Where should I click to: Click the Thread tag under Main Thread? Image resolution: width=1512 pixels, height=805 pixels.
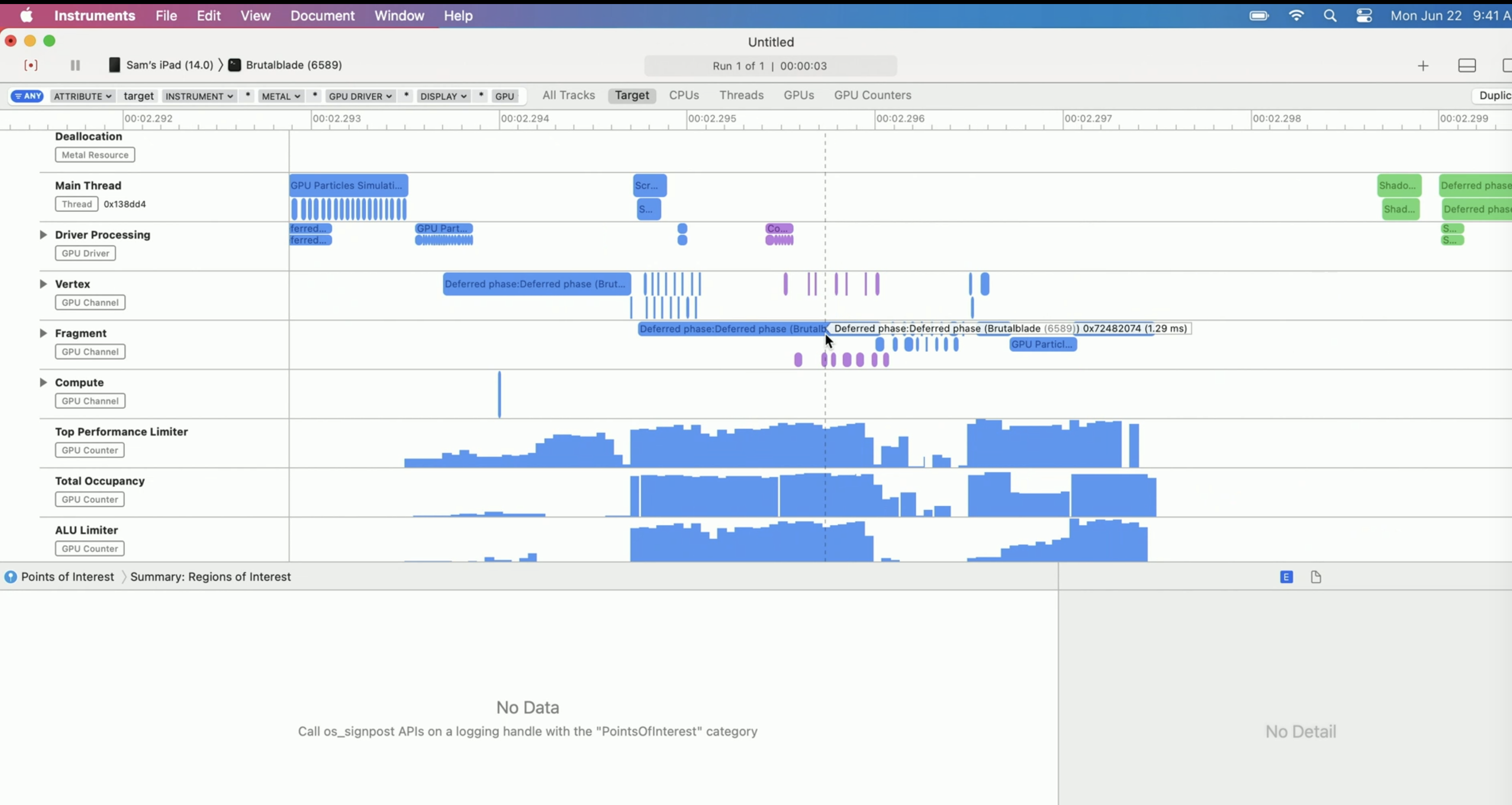click(x=77, y=204)
